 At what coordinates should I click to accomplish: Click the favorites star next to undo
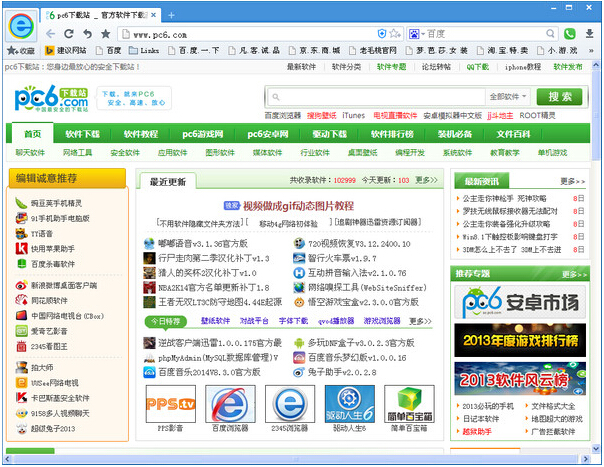click(x=106, y=34)
